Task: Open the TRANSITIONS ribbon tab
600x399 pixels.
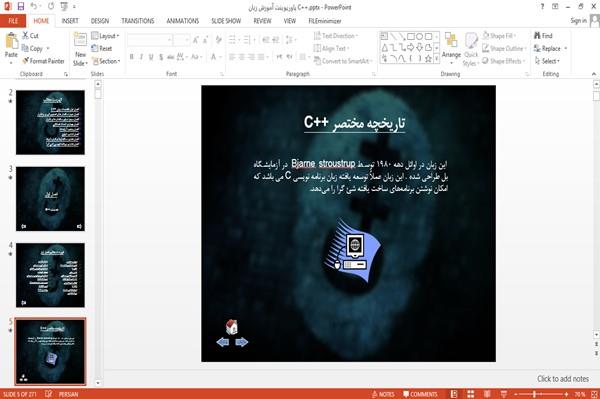Action: (138, 21)
